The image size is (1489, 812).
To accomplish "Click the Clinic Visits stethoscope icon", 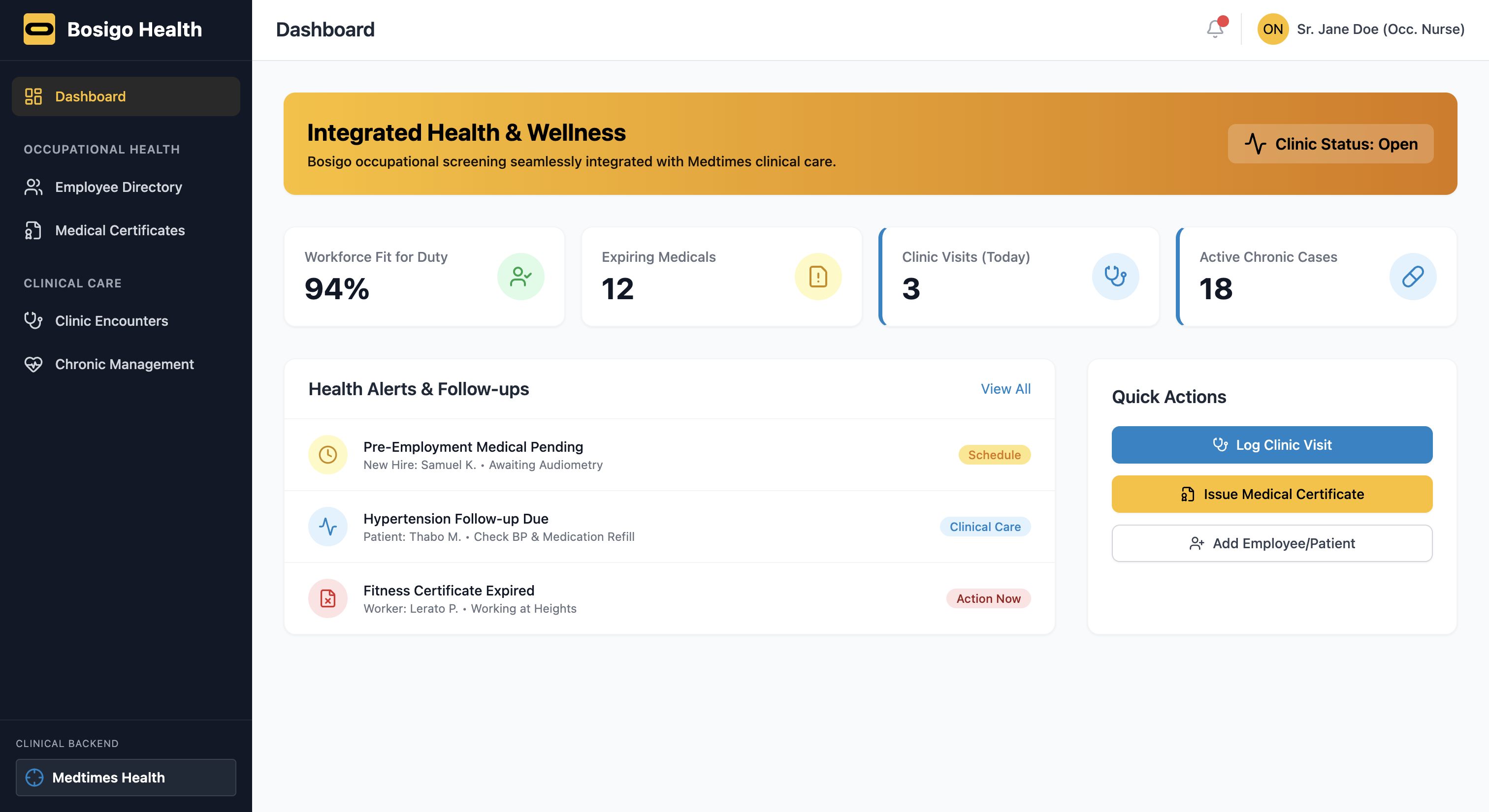I will (x=1115, y=277).
